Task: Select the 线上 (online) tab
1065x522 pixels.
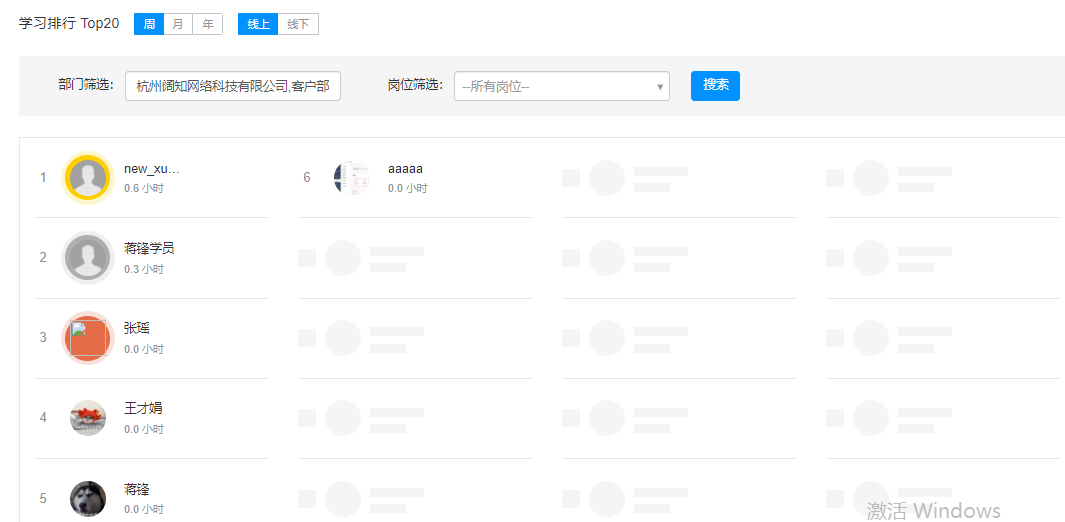Action: pyautogui.click(x=258, y=24)
